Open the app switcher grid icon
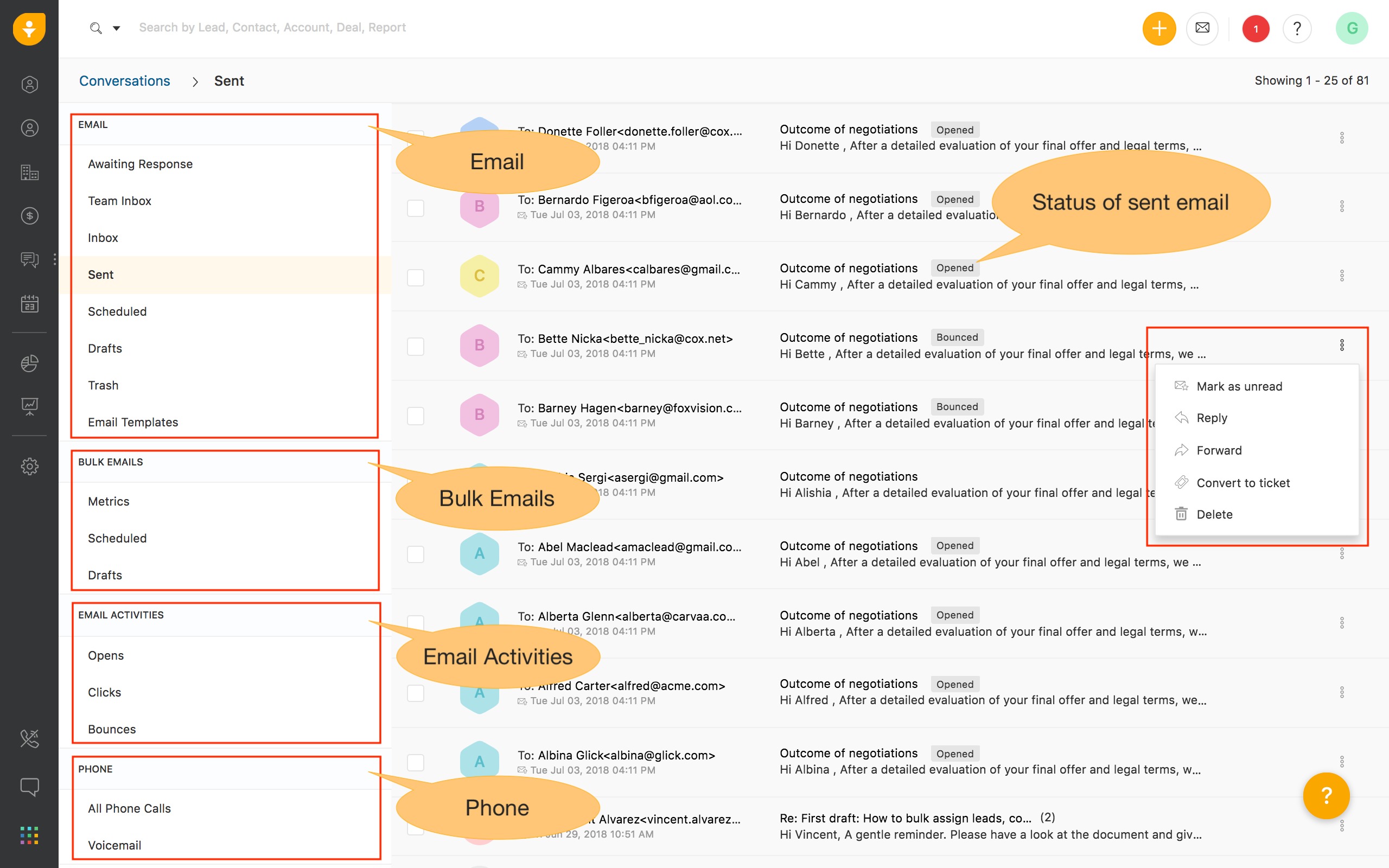This screenshot has width=1389, height=868. click(x=29, y=835)
